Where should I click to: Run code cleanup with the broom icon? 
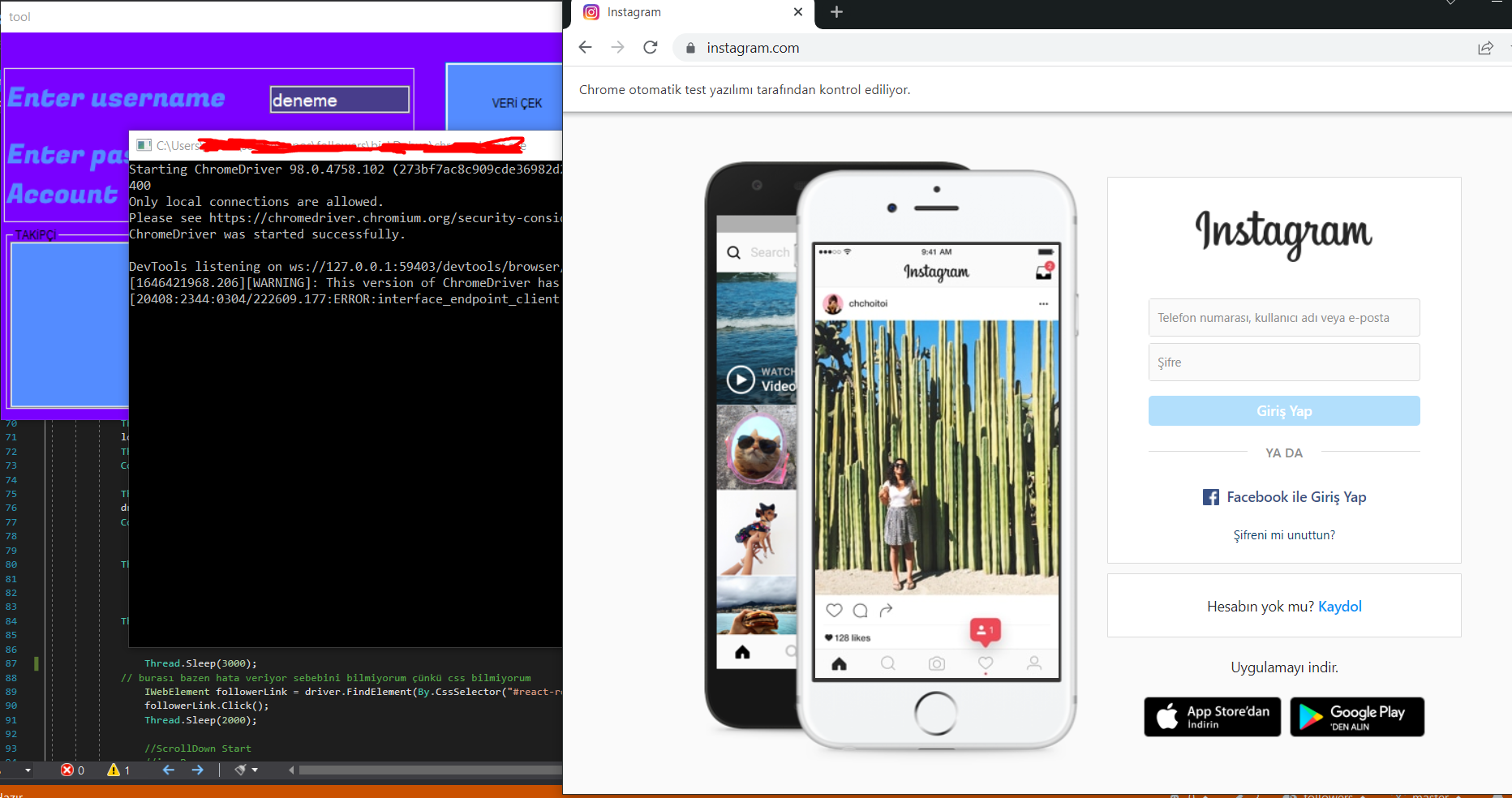coord(240,770)
